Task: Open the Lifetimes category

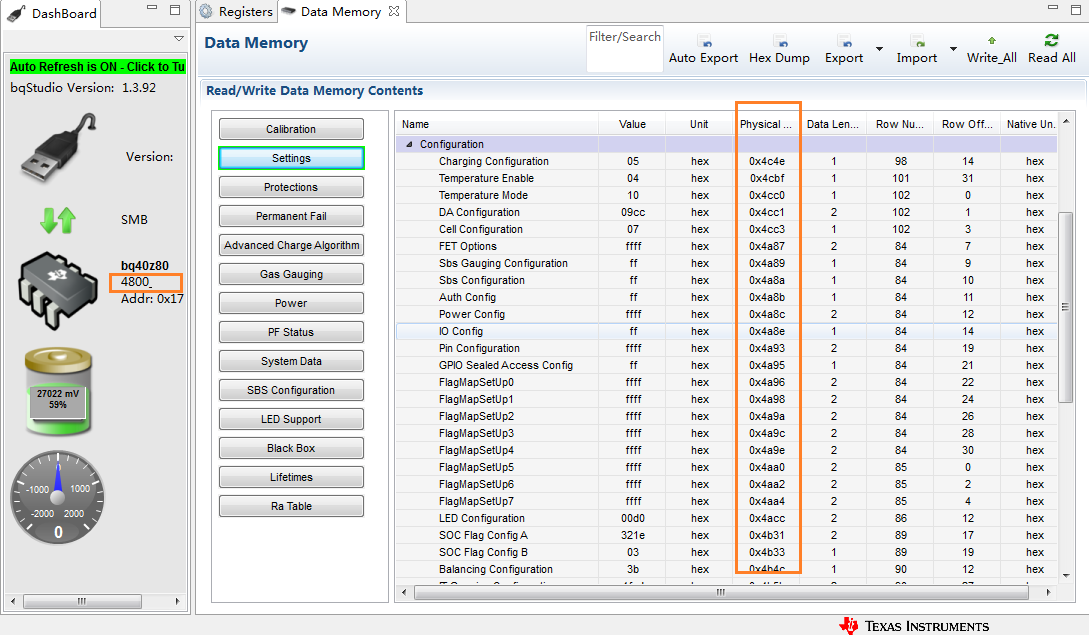Action: [x=291, y=477]
